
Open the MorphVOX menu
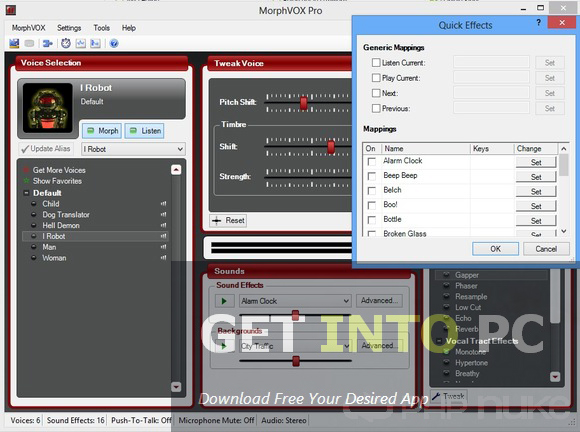(28, 28)
